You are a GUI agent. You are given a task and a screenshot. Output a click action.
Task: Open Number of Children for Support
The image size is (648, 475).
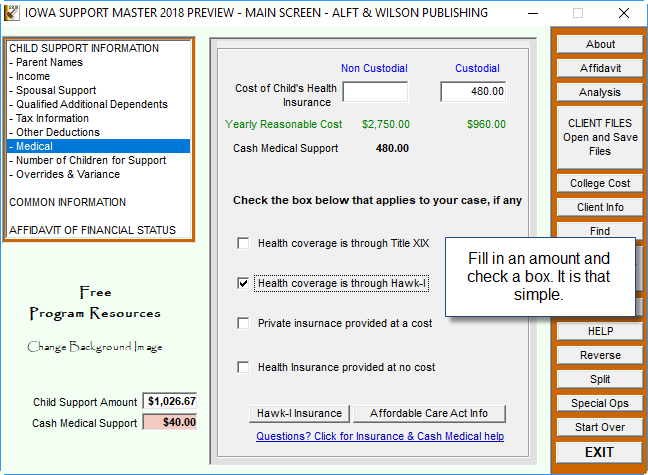98,160
